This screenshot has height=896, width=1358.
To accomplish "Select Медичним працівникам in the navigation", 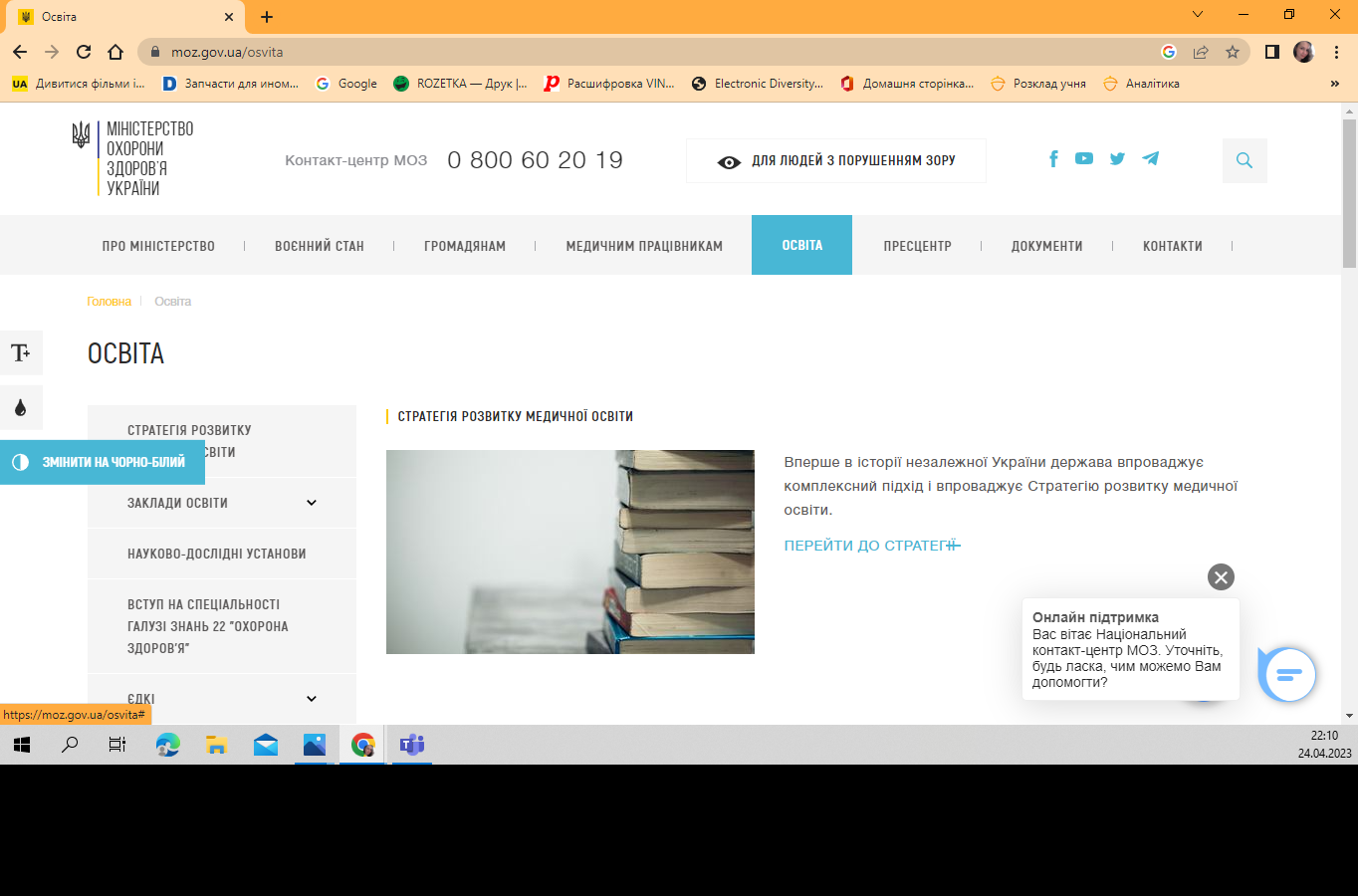I will 644,246.
